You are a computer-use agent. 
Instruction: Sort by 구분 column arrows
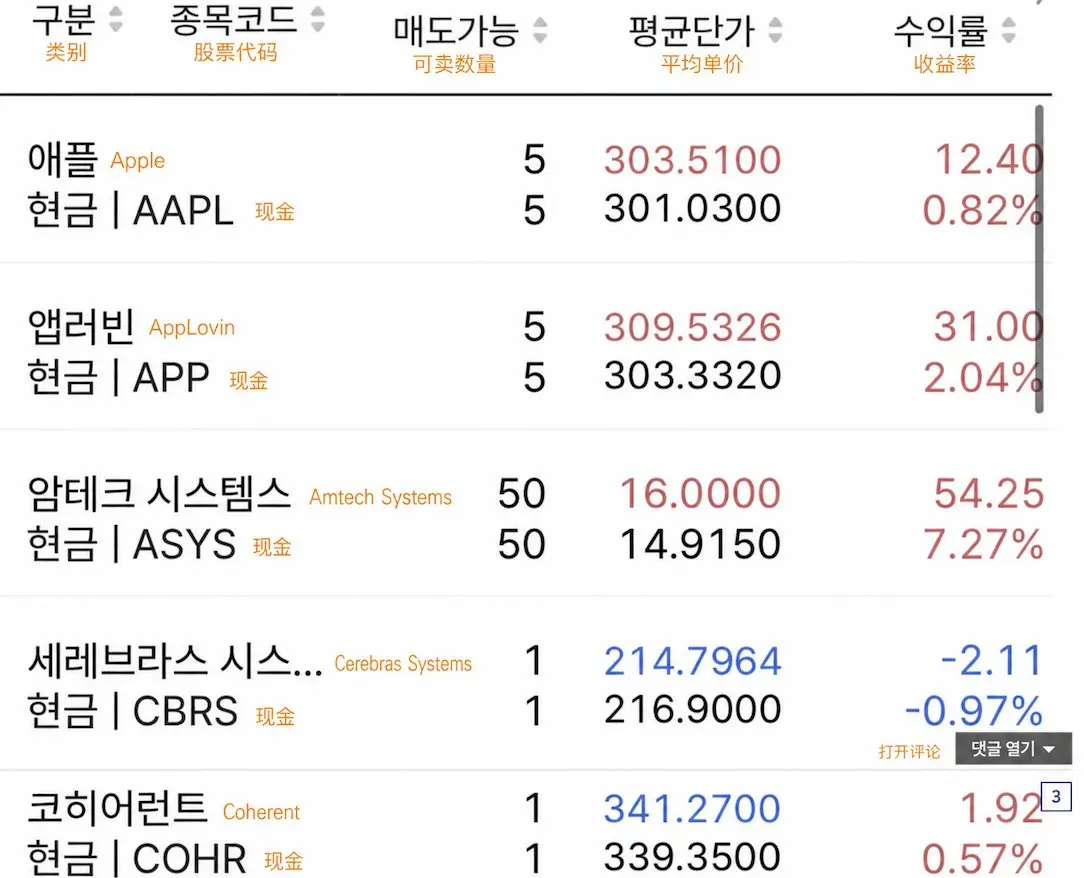(115, 19)
